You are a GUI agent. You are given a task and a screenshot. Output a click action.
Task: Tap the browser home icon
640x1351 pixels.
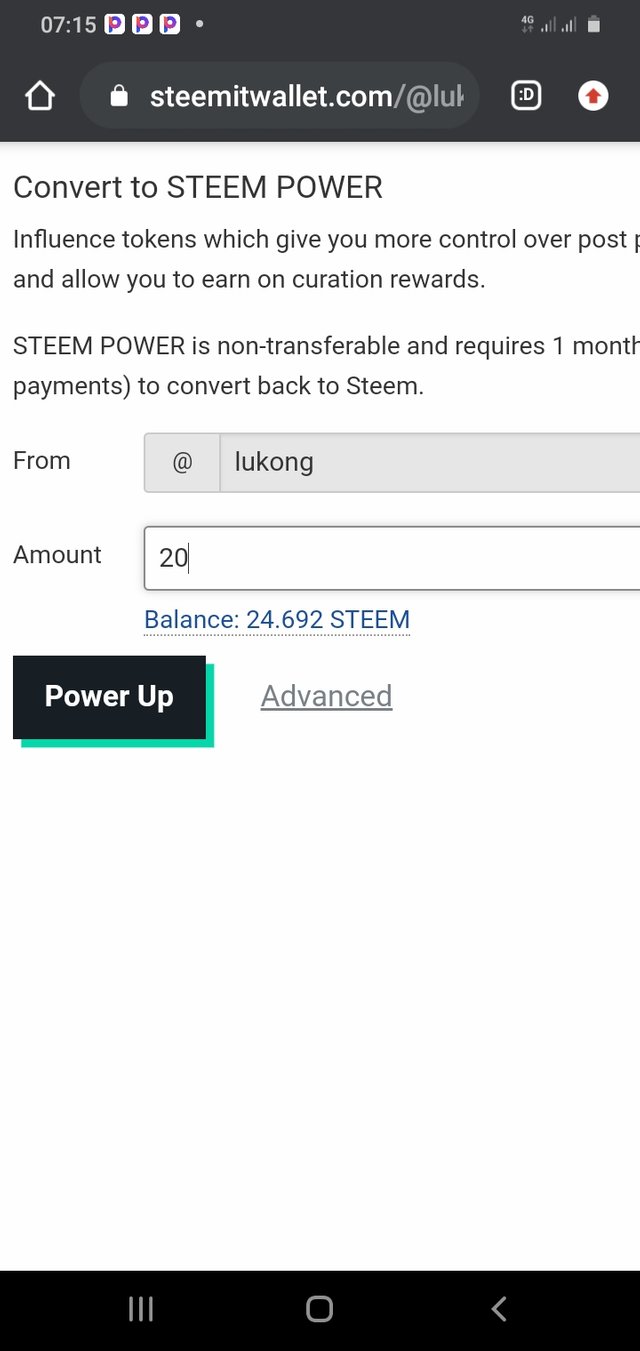tap(40, 95)
